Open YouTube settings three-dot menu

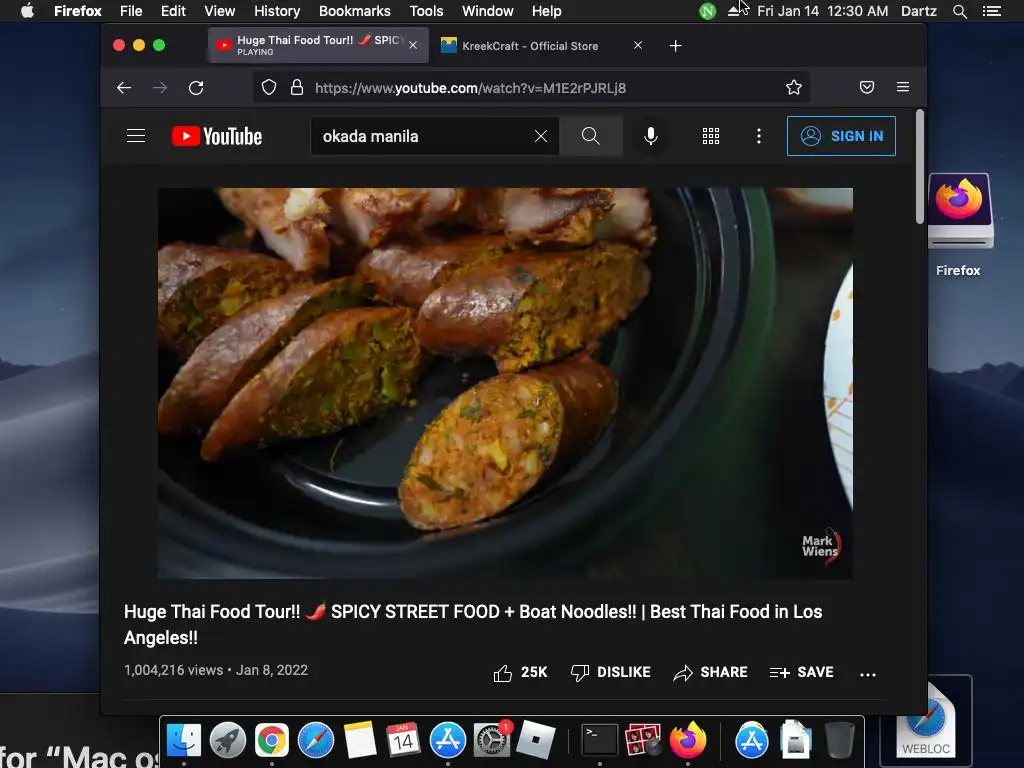758,136
